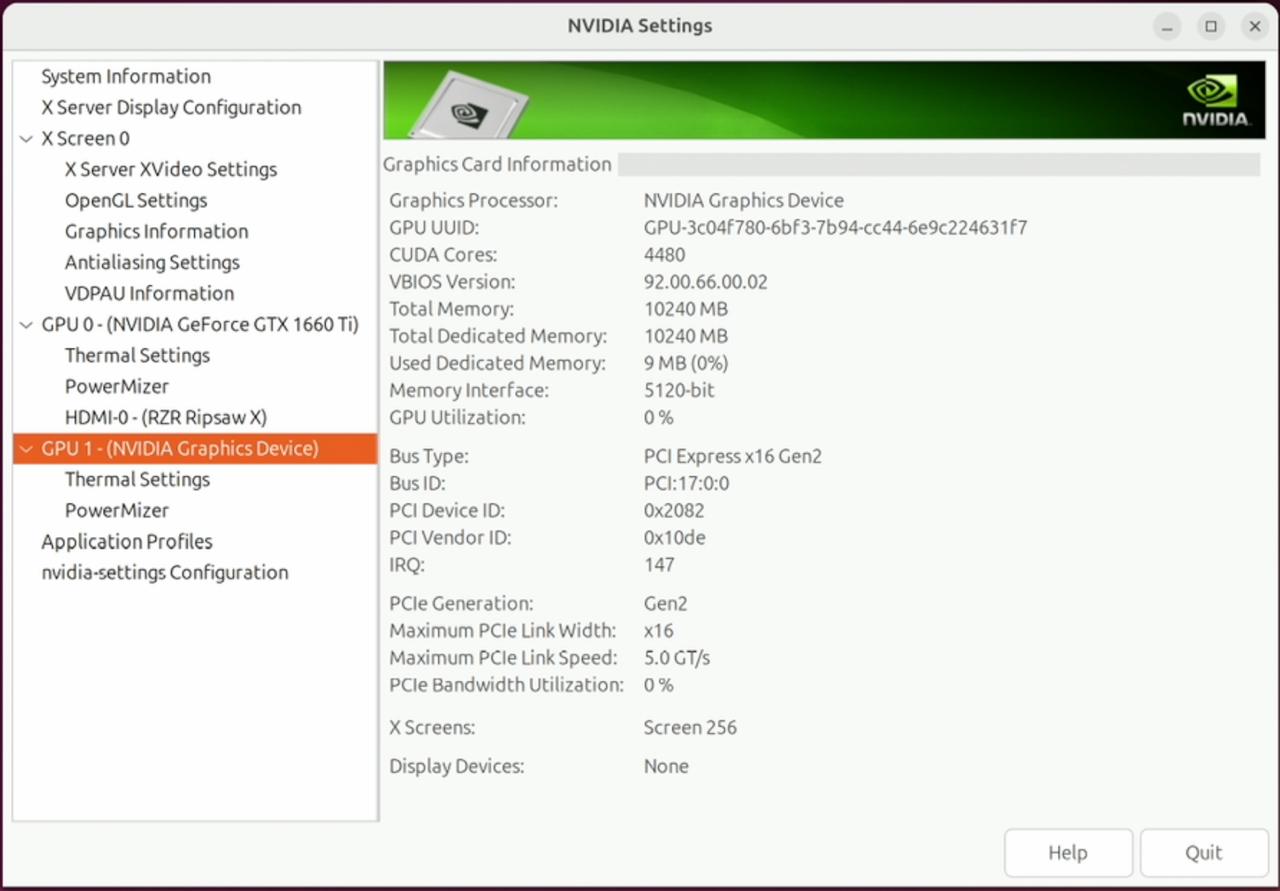
Task: Go to OpenGL Settings
Action: point(136,201)
